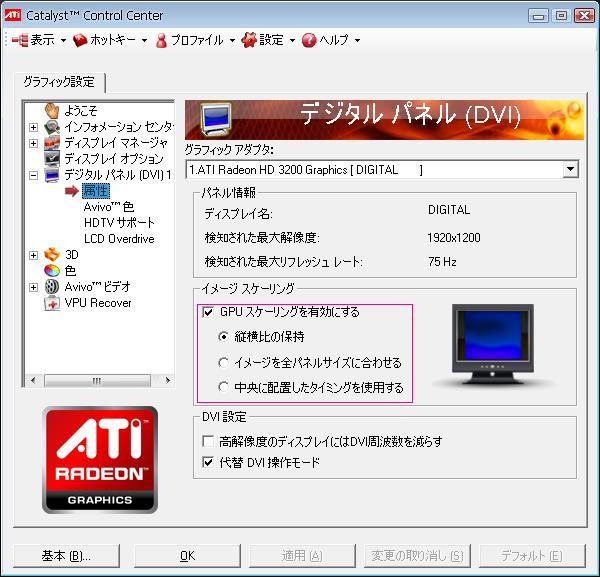Select 縦横比の保持 radio option
The height and width of the screenshot is (577, 600).
(x=223, y=337)
